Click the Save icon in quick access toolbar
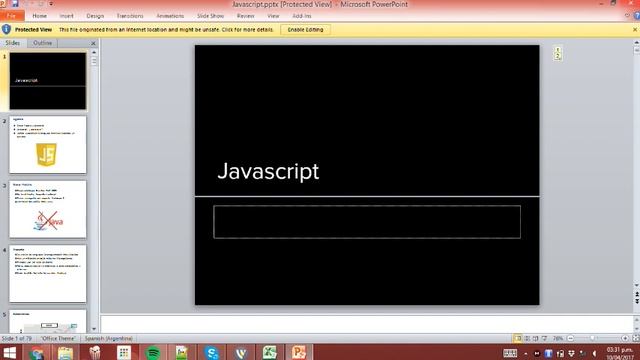This screenshot has width=640, height=360. 15,4
